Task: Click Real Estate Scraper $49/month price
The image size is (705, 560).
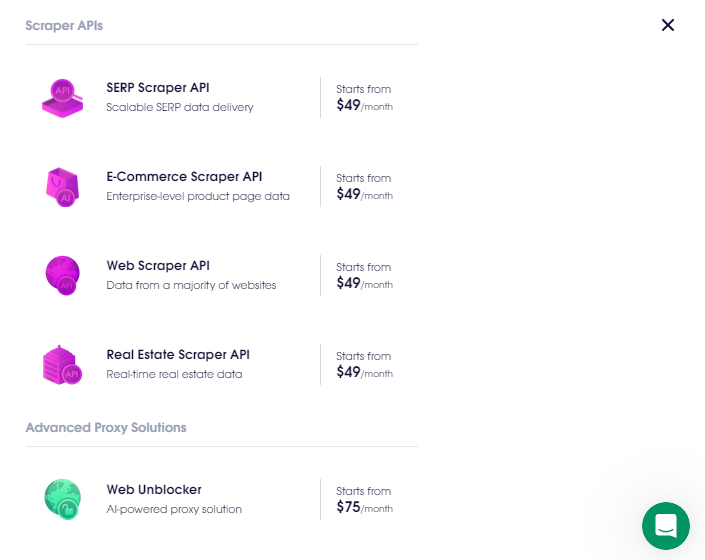Action: pyautogui.click(x=365, y=372)
